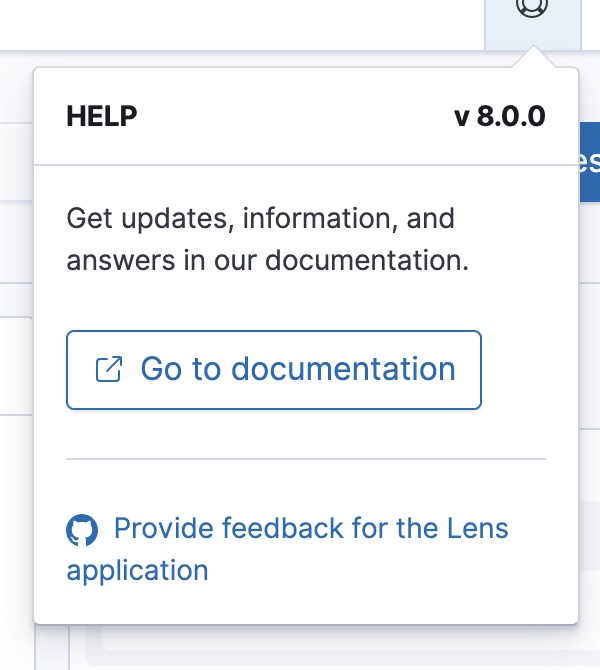Click the external link icon on documentation button

coord(108,369)
